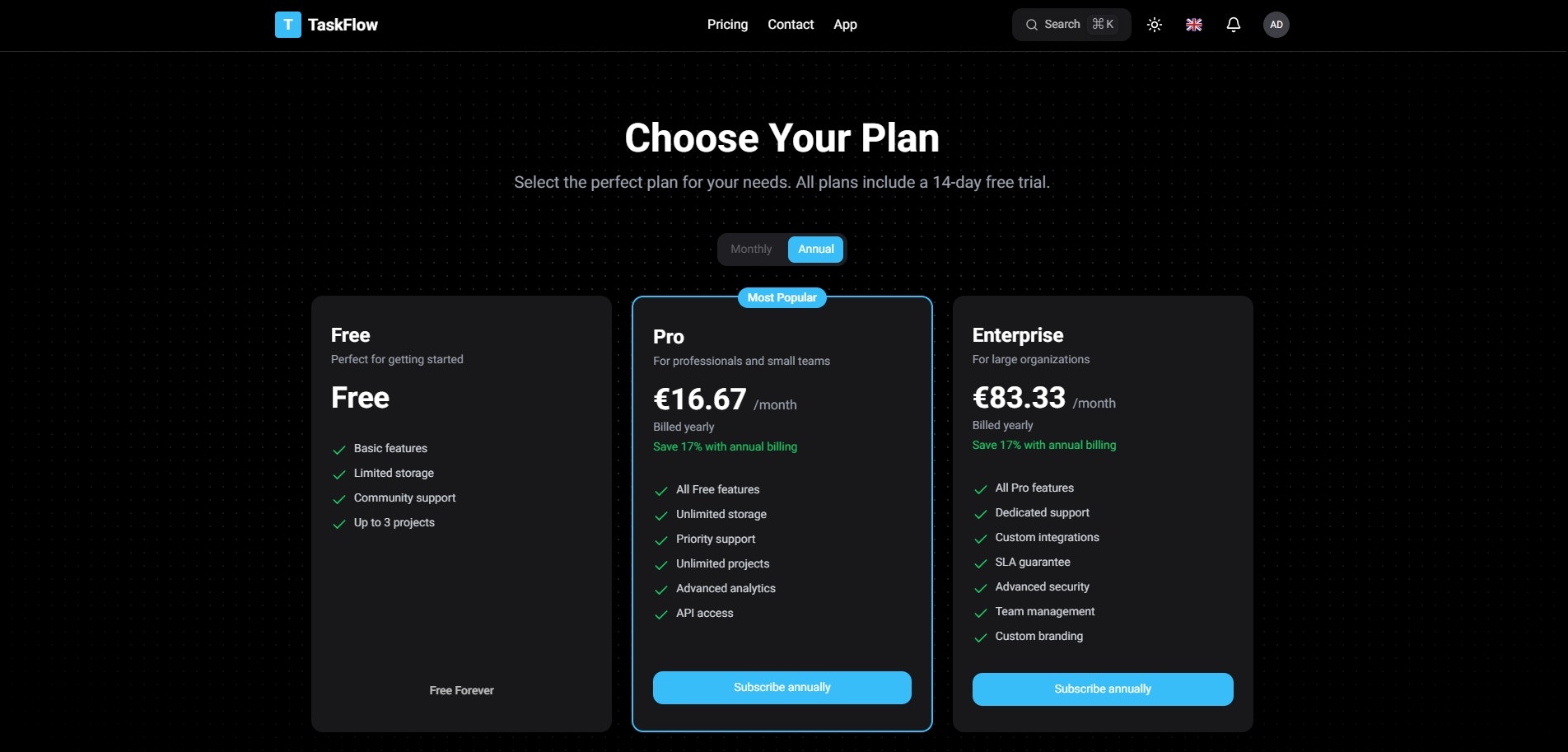This screenshot has width=1568, height=752.
Task: Open the Contact page
Action: click(x=790, y=24)
